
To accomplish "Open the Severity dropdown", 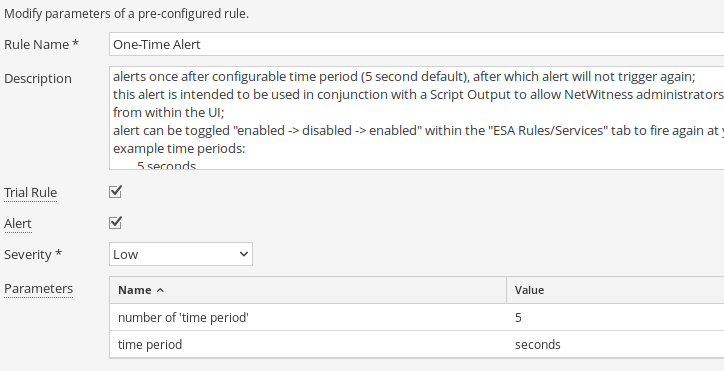I will [181, 254].
